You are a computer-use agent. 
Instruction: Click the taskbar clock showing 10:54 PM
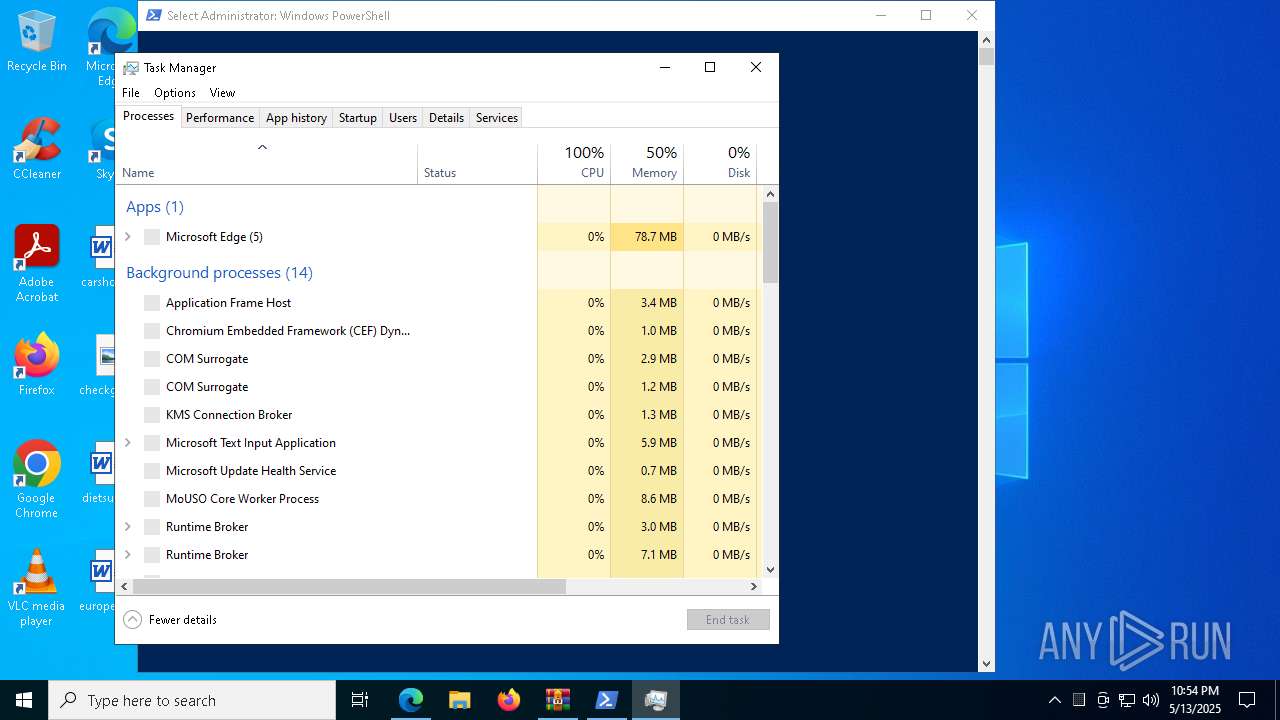tap(1195, 700)
